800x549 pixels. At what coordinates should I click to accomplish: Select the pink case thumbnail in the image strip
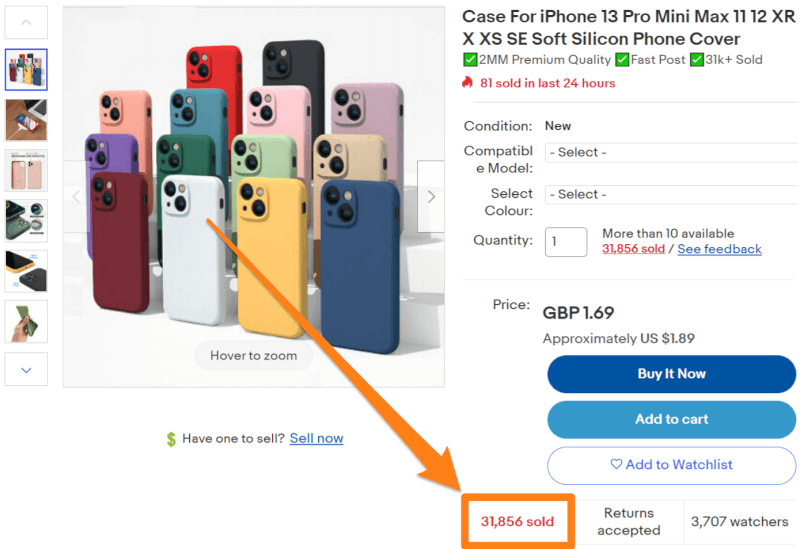[26, 170]
